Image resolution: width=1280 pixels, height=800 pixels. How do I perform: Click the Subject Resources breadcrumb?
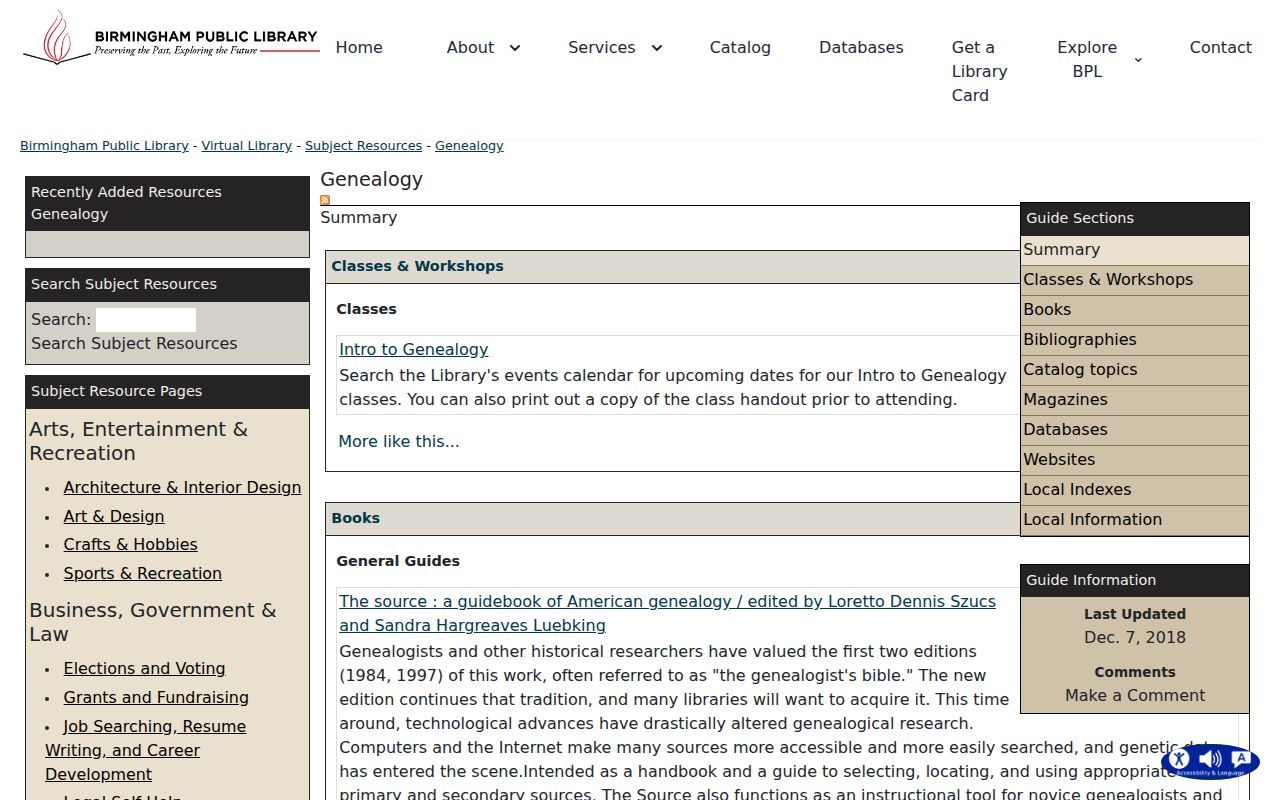tap(363, 146)
